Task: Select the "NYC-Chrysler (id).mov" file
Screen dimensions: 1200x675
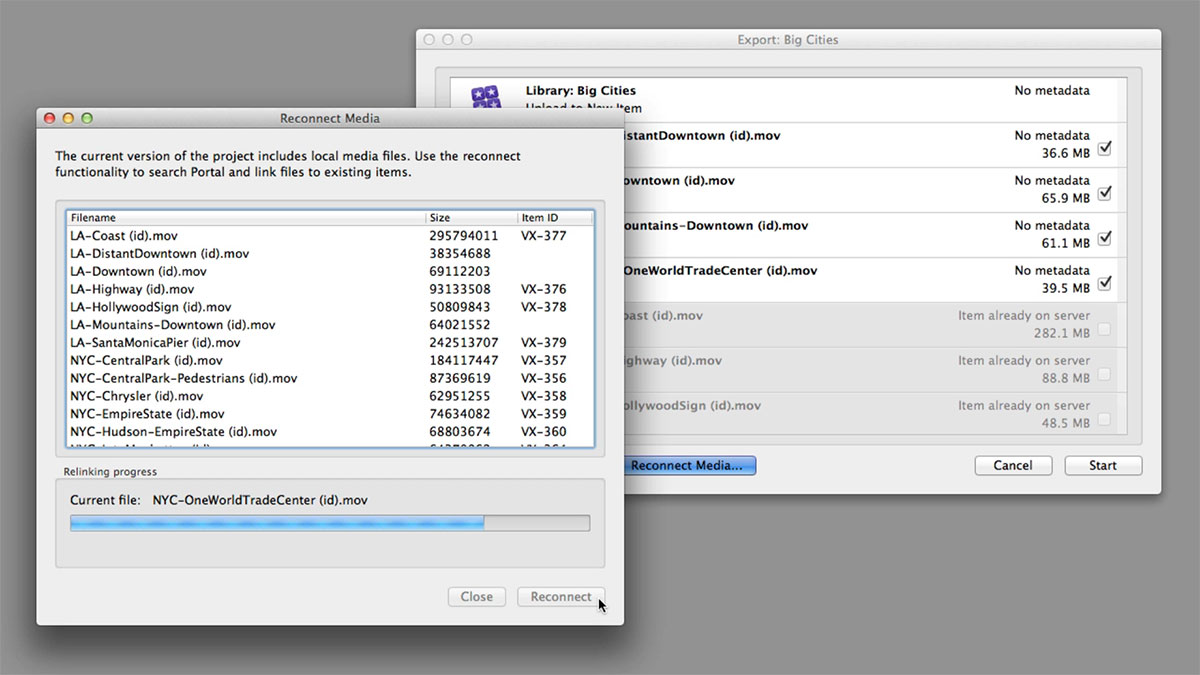Action: pyautogui.click(x=137, y=396)
